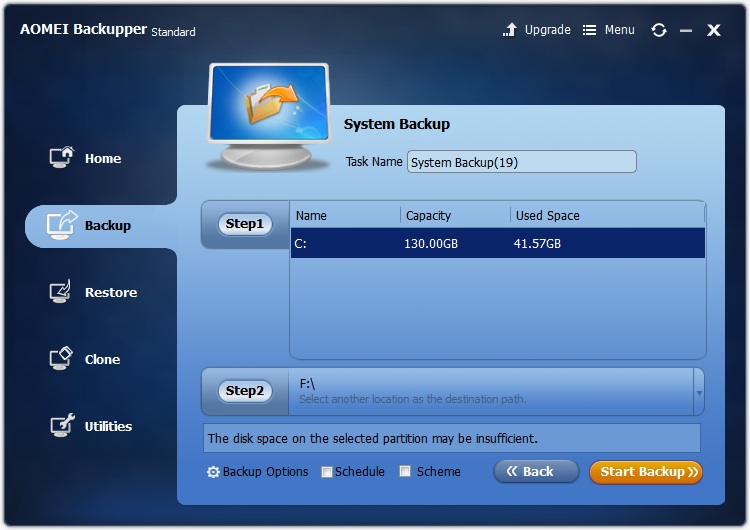The width and height of the screenshot is (750, 530).
Task: Click the Home sidebar icon
Action: coord(62,158)
